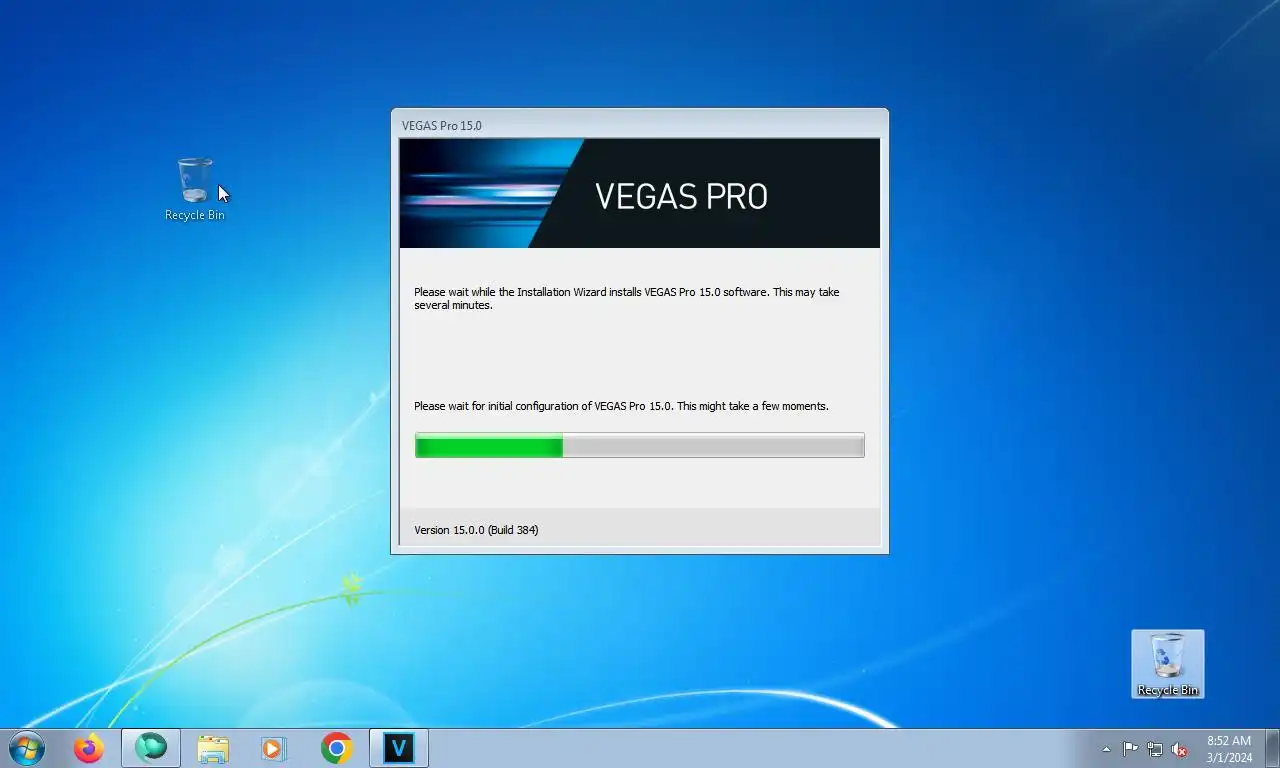Viewport: 1280px width, 768px height.
Task: Launch Firefox from the taskbar
Action: [x=89, y=748]
